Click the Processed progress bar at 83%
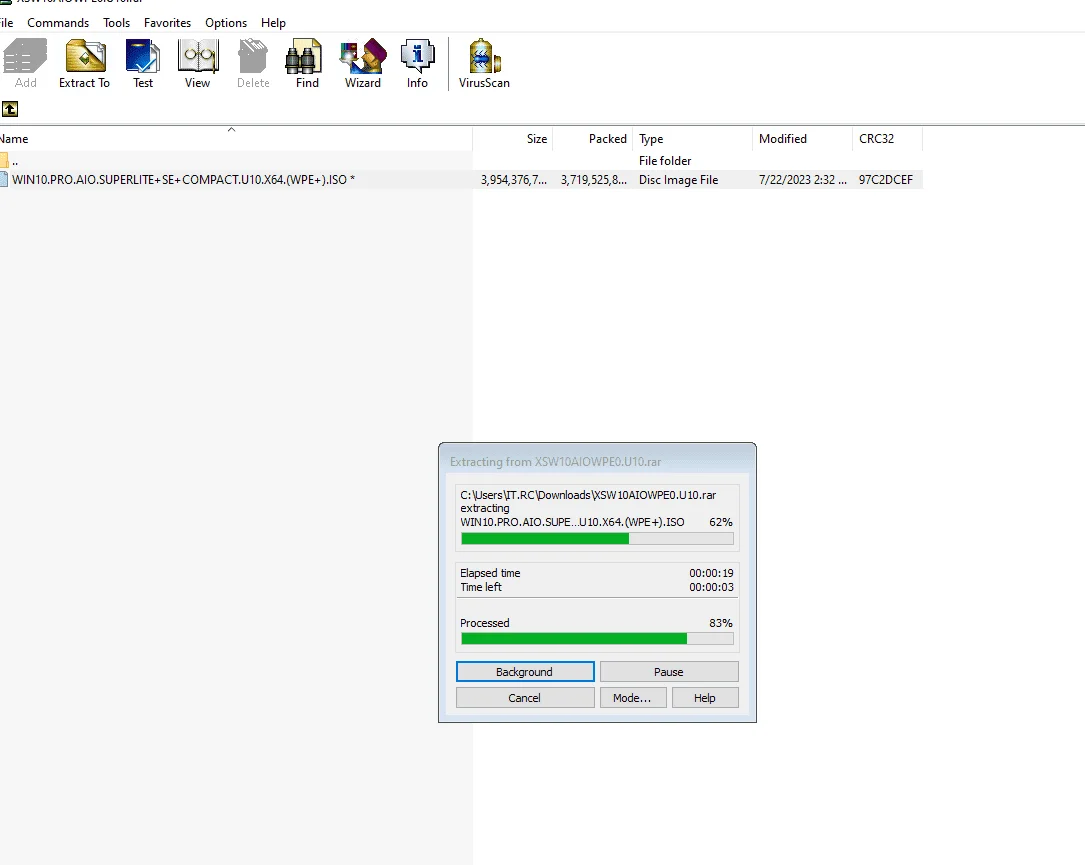The image size is (1085, 865). tap(597, 639)
